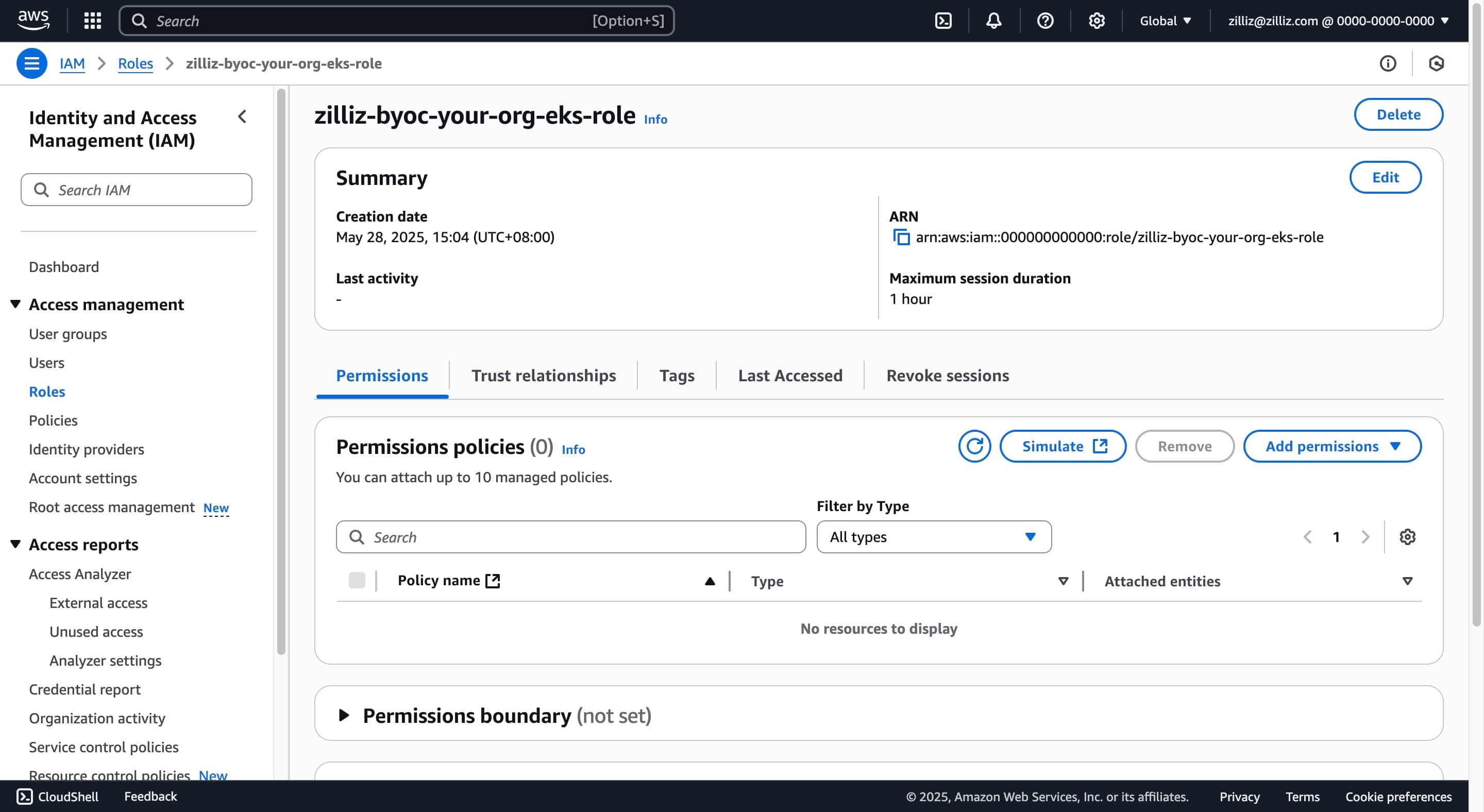
Task: Open the services grid menu icon
Action: tap(93, 21)
